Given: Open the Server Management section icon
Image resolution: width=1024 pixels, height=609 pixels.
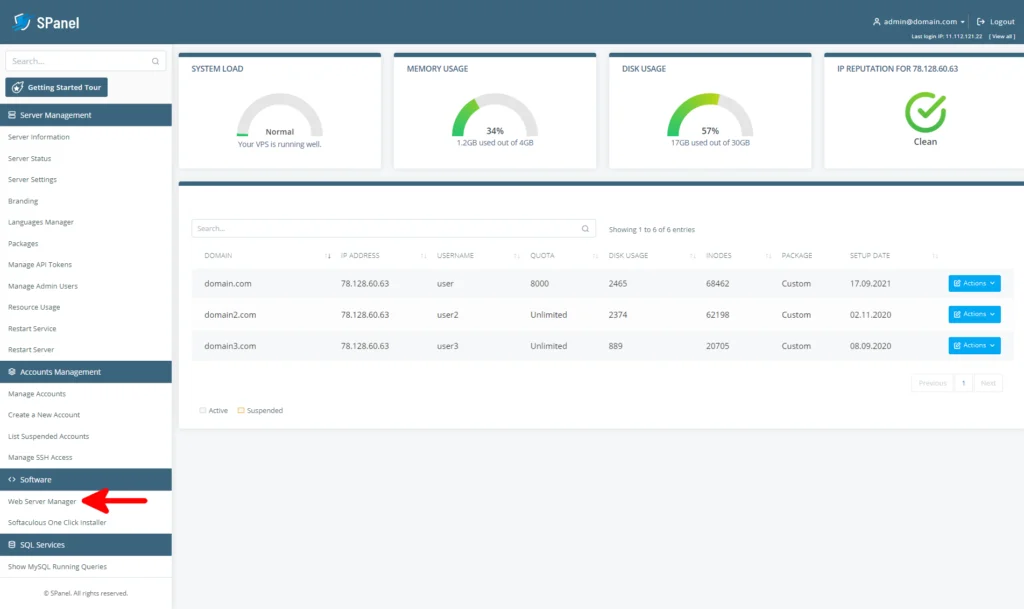Looking at the screenshot, I should pyautogui.click(x=14, y=114).
